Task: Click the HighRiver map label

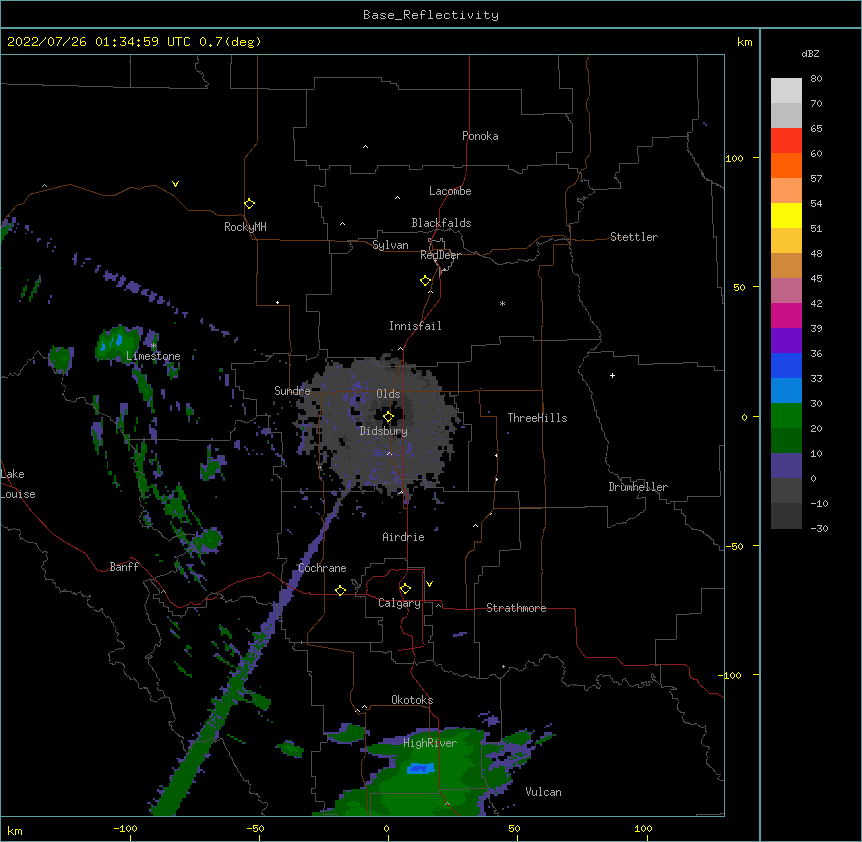Action: coord(430,743)
